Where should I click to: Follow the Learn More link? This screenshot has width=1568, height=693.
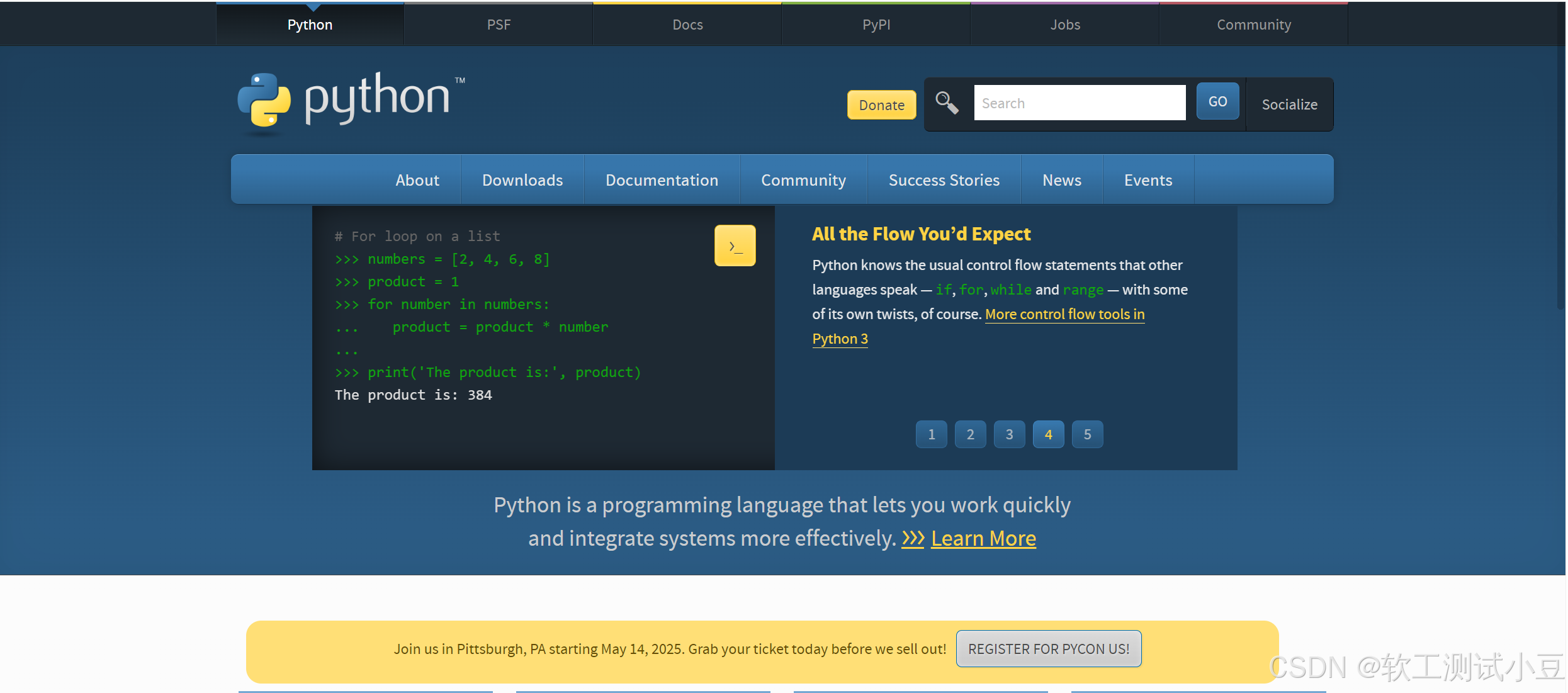pyautogui.click(x=983, y=539)
